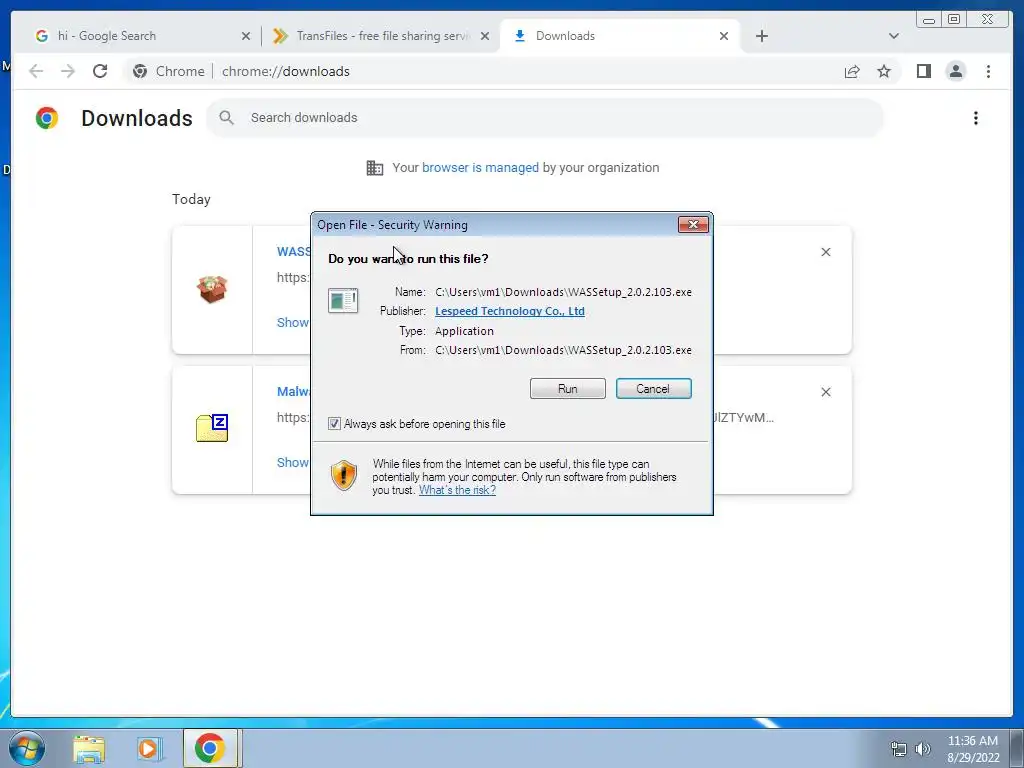Share this page icon in address bar
The height and width of the screenshot is (768, 1024).
(852, 72)
